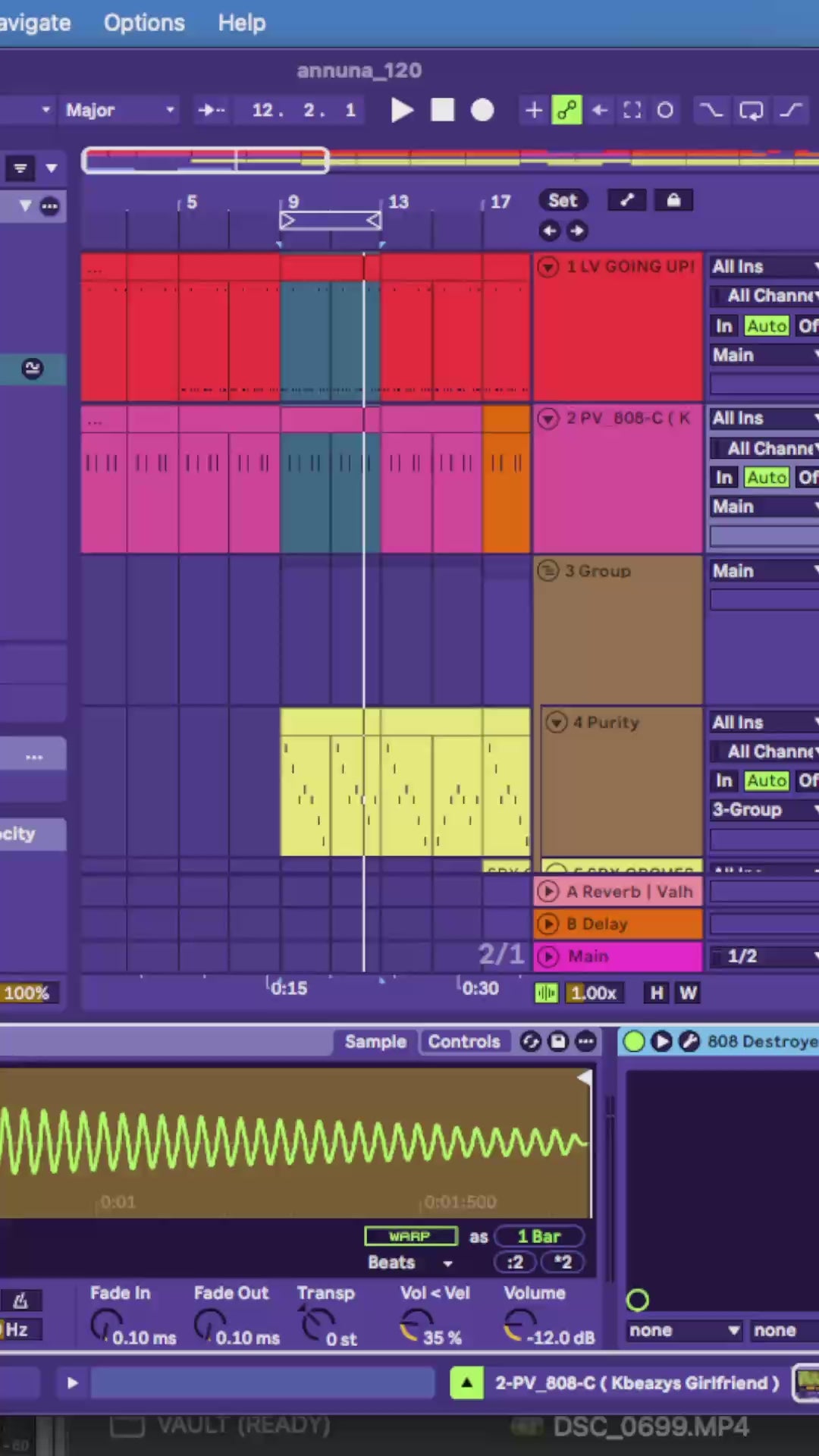This screenshot has height=1456, width=819.
Task: Click the Set locator button
Action: (563, 200)
